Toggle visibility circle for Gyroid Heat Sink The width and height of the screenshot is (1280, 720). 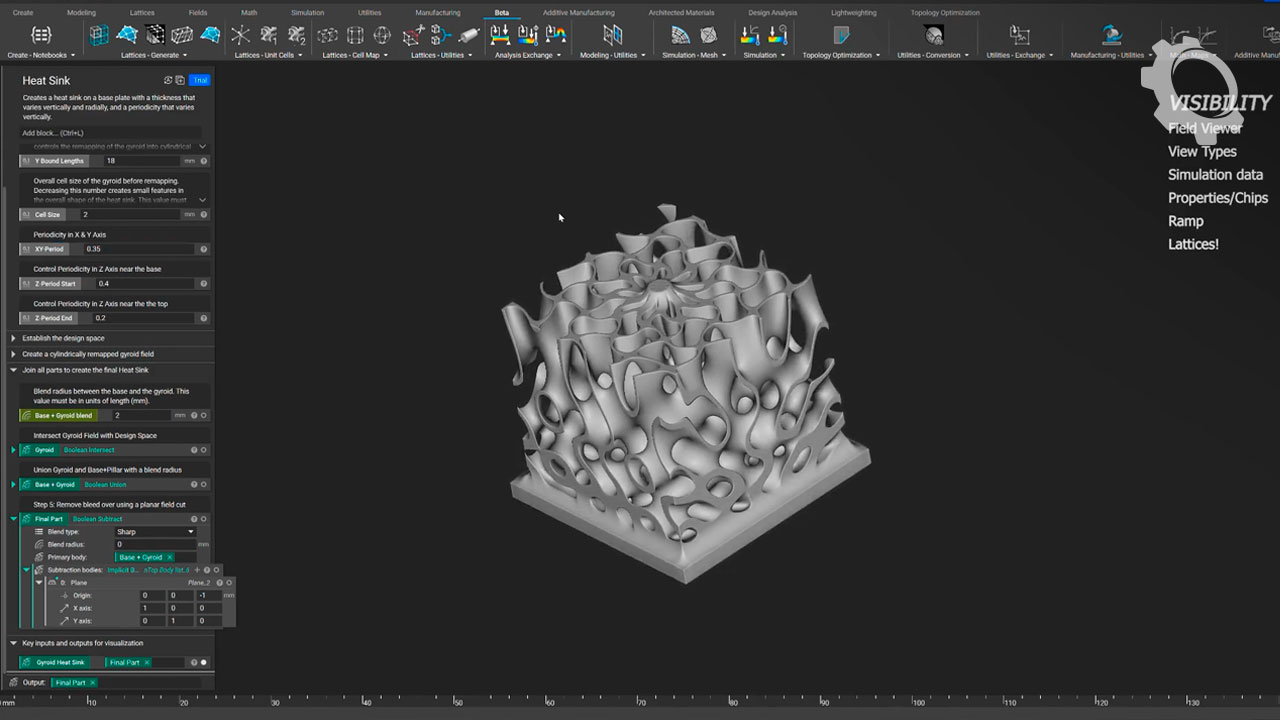click(204, 662)
